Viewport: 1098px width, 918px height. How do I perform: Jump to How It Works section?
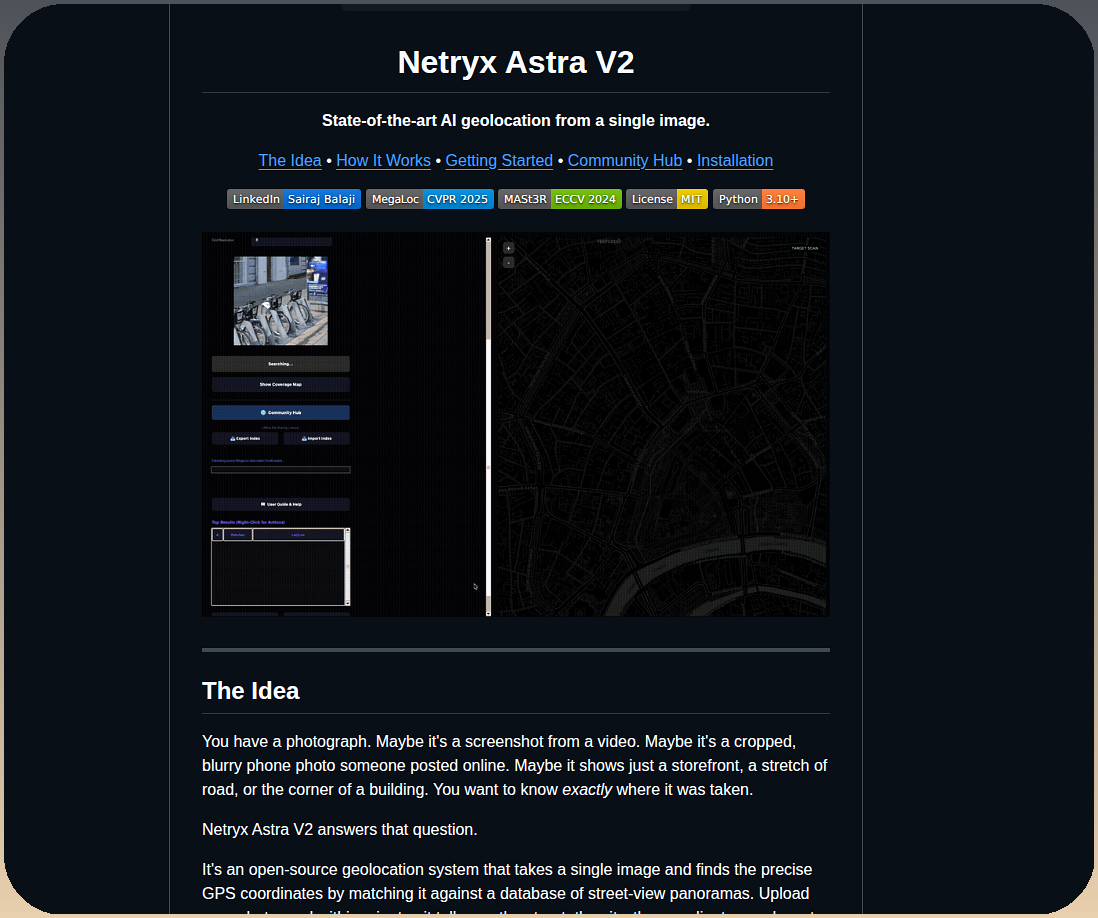pyautogui.click(x=383, y=160)
